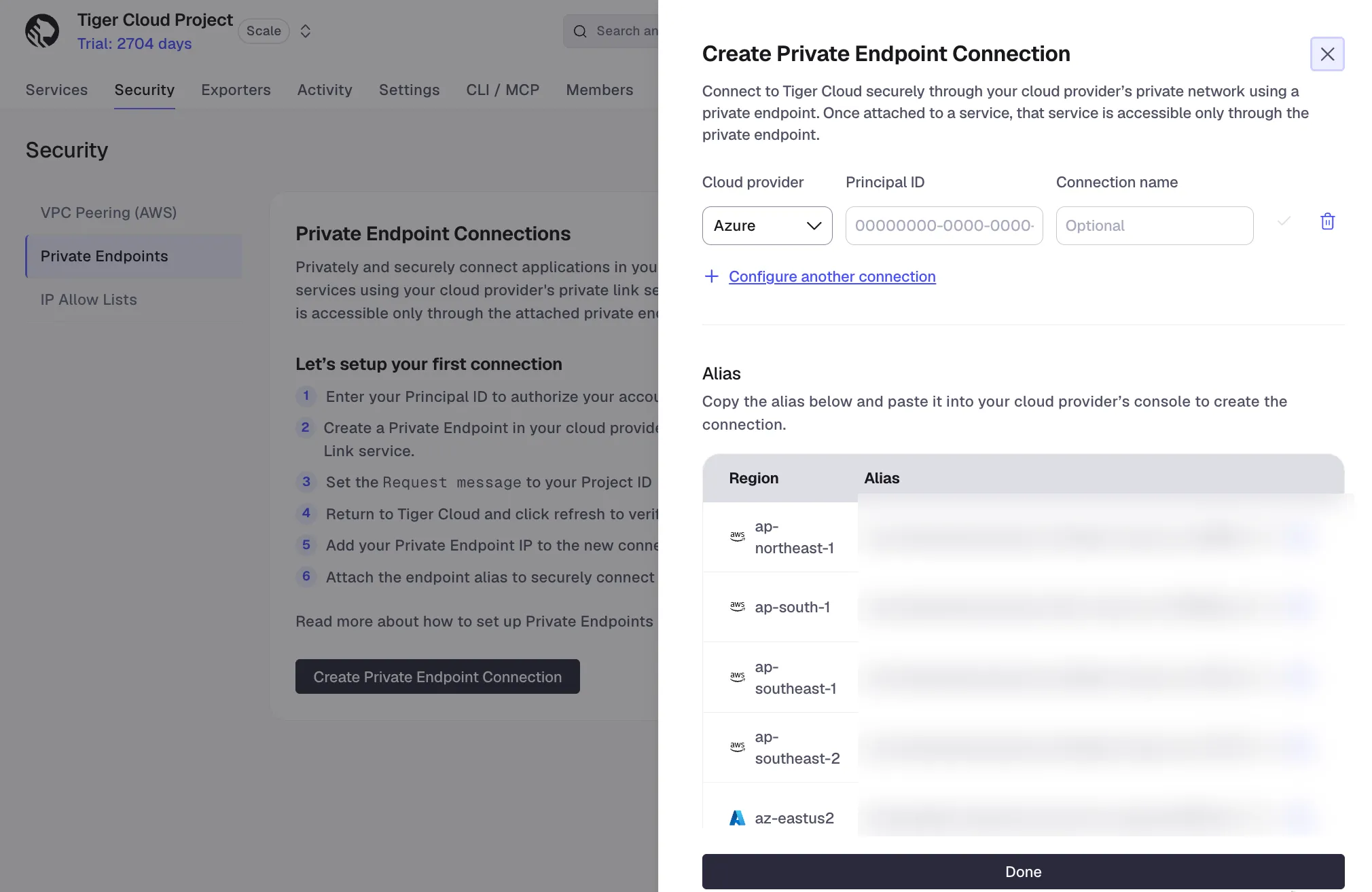The image size is (1372, 892).
Task: Expand the project switcher chevrons
Action: tap(306, 31)
